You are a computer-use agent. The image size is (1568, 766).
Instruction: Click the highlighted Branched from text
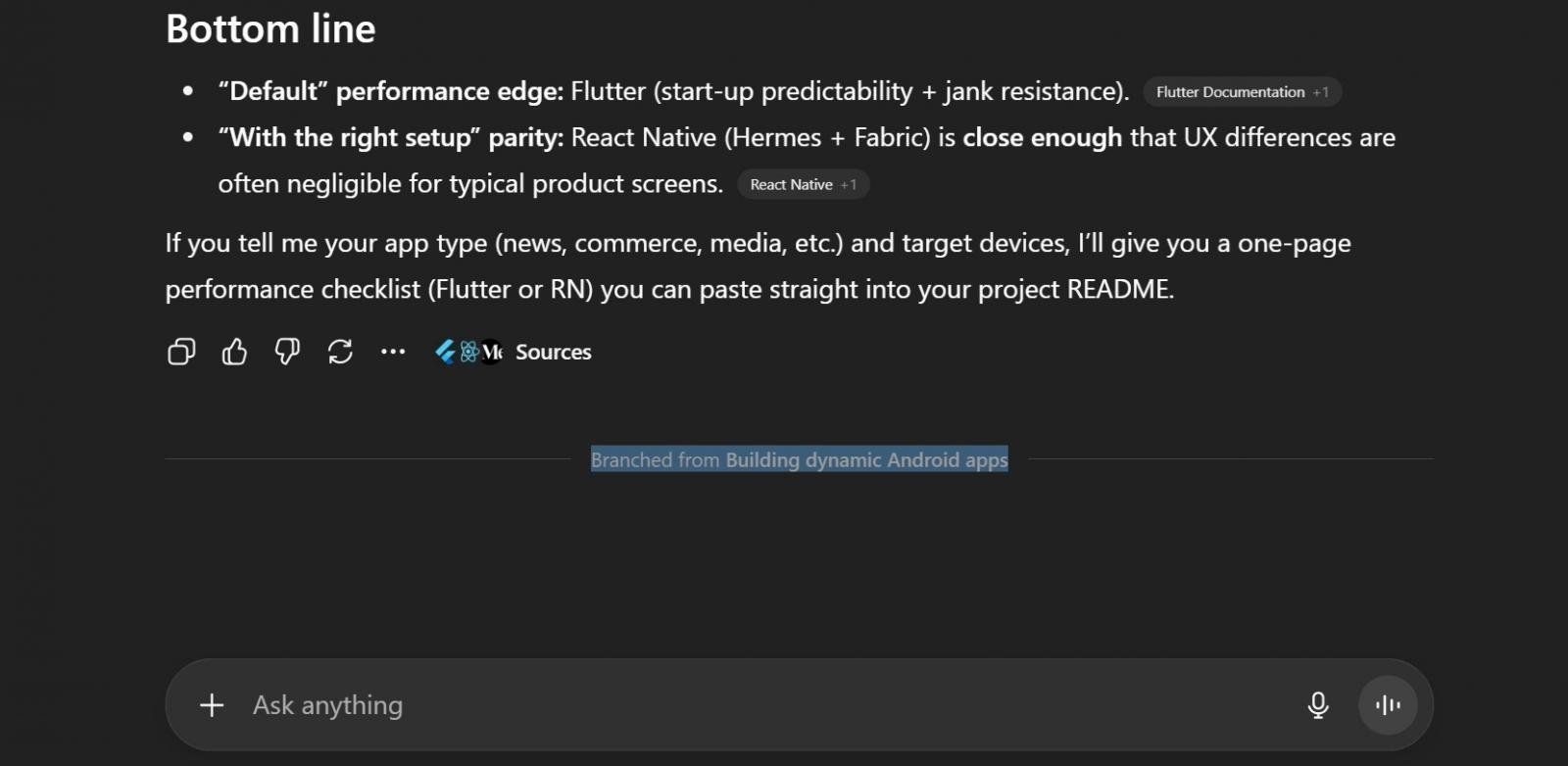point(654,459)
